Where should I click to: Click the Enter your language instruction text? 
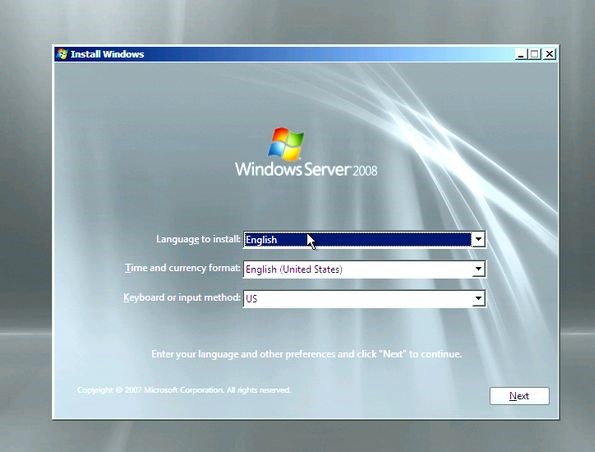306,354
